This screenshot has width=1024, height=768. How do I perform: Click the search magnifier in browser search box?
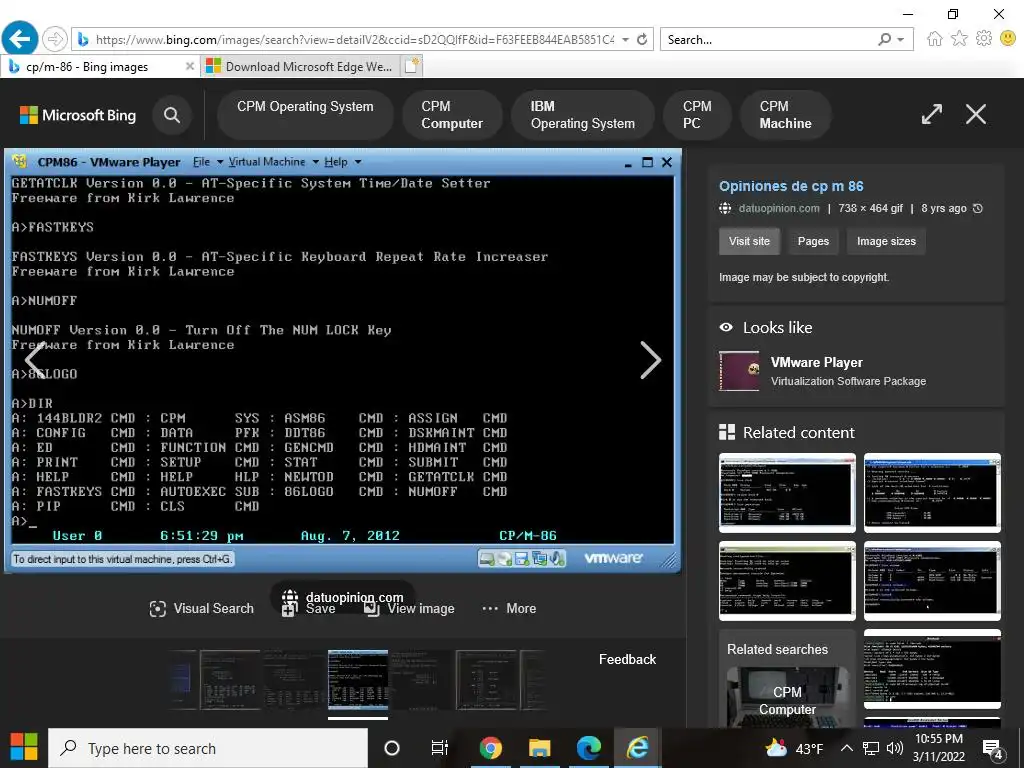(884, 40)
